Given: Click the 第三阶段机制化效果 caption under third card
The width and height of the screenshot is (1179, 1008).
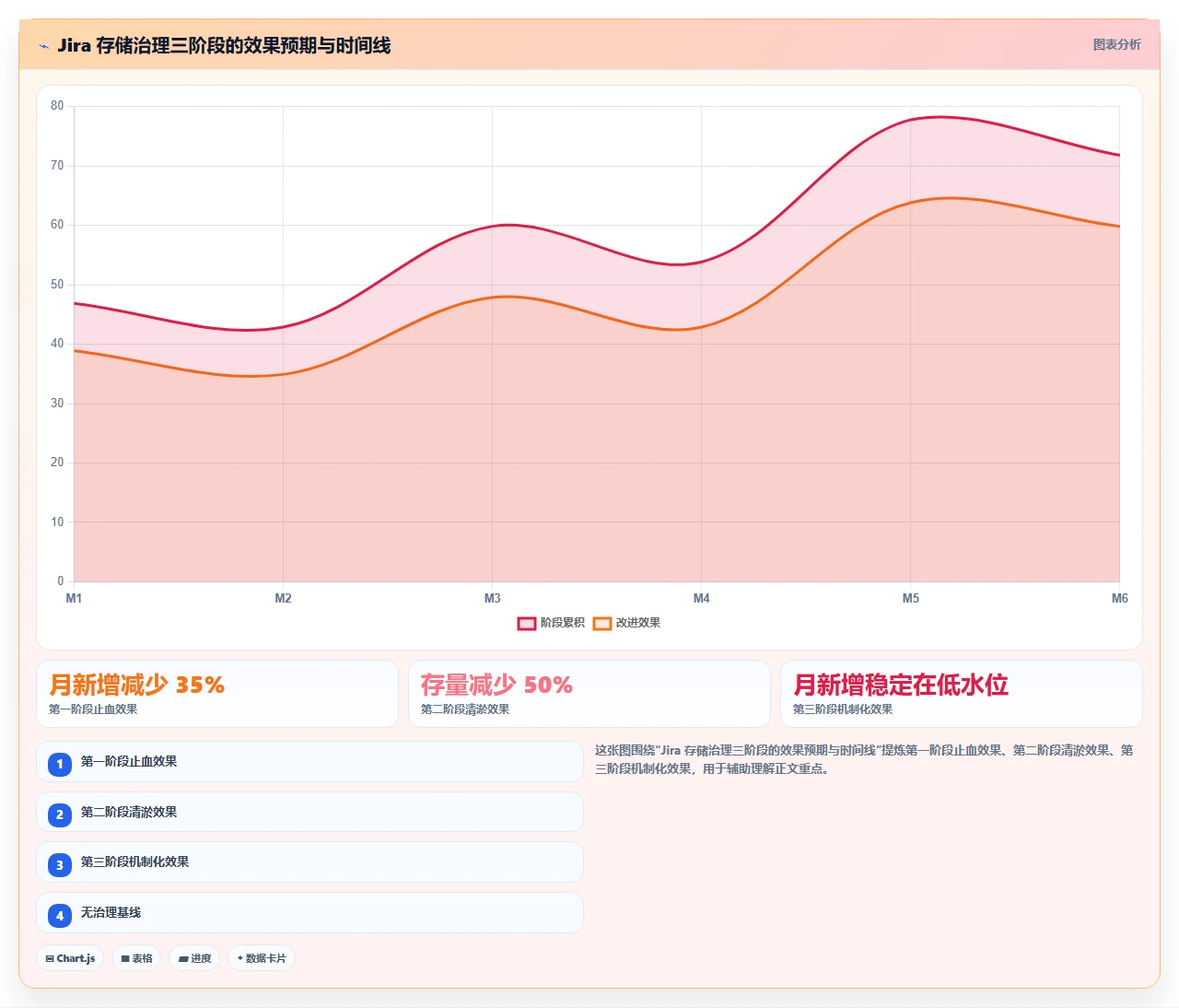Looking at the screenshot, I should click(x=843, y=709).
